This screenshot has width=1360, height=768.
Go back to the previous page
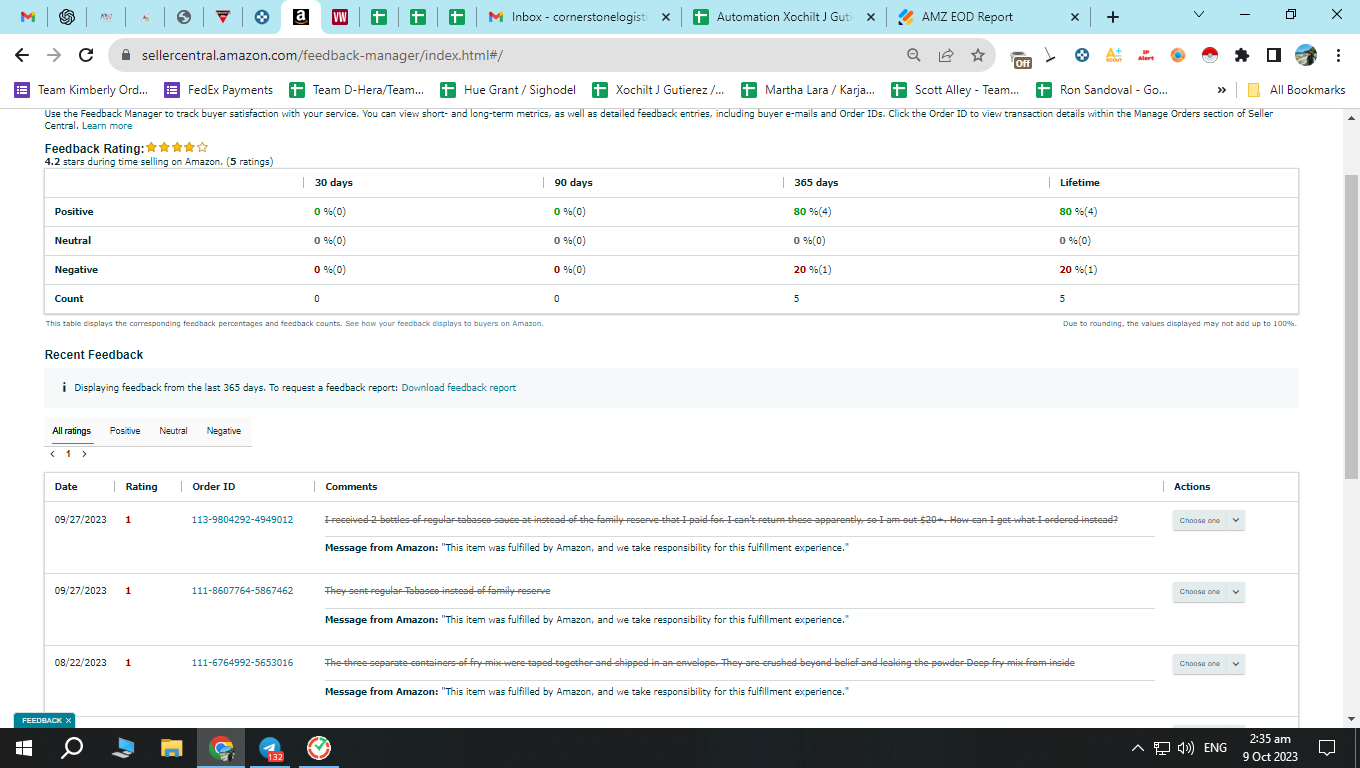(22, 55)
